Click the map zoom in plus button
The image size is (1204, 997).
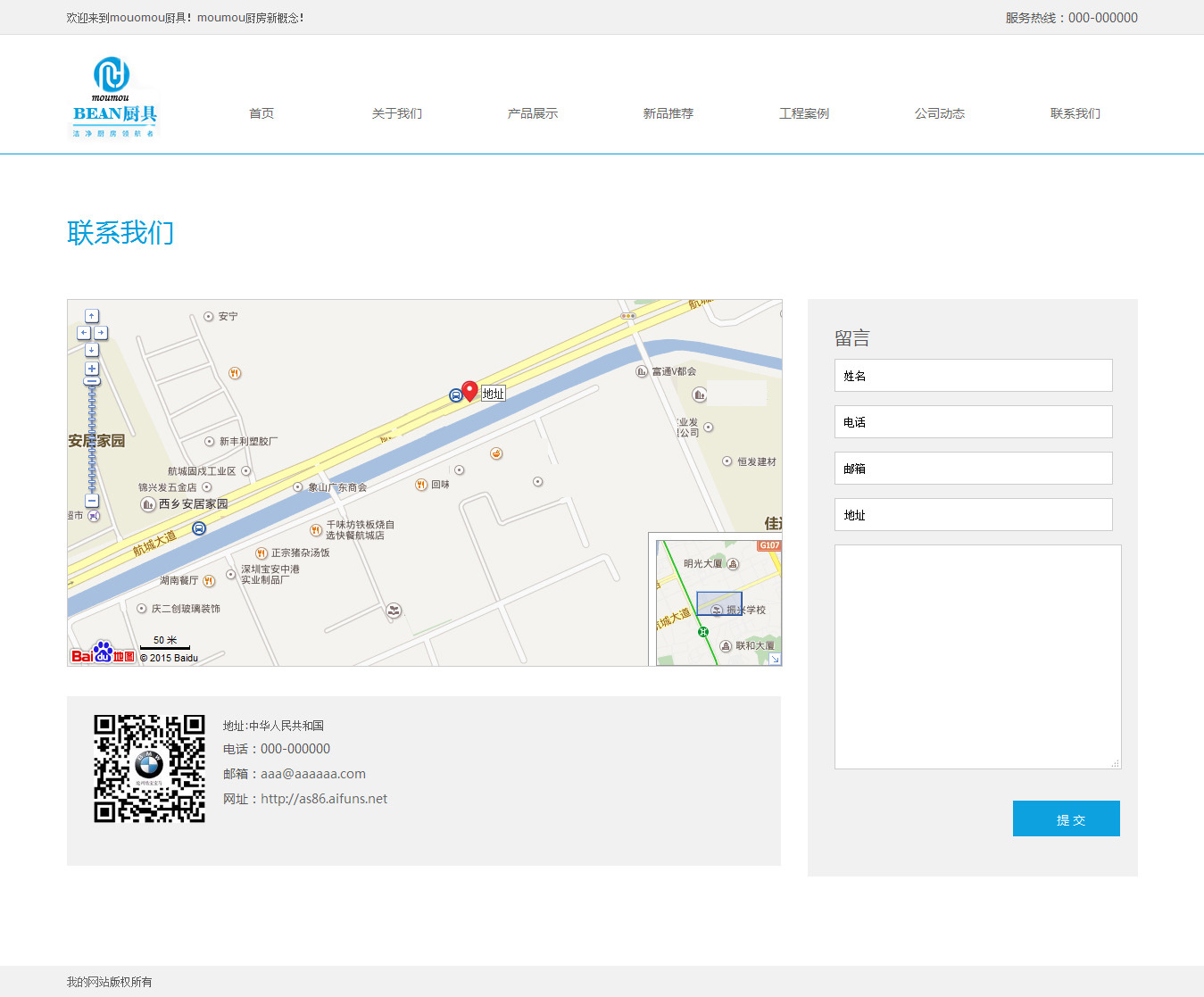(x=92, y=369)
